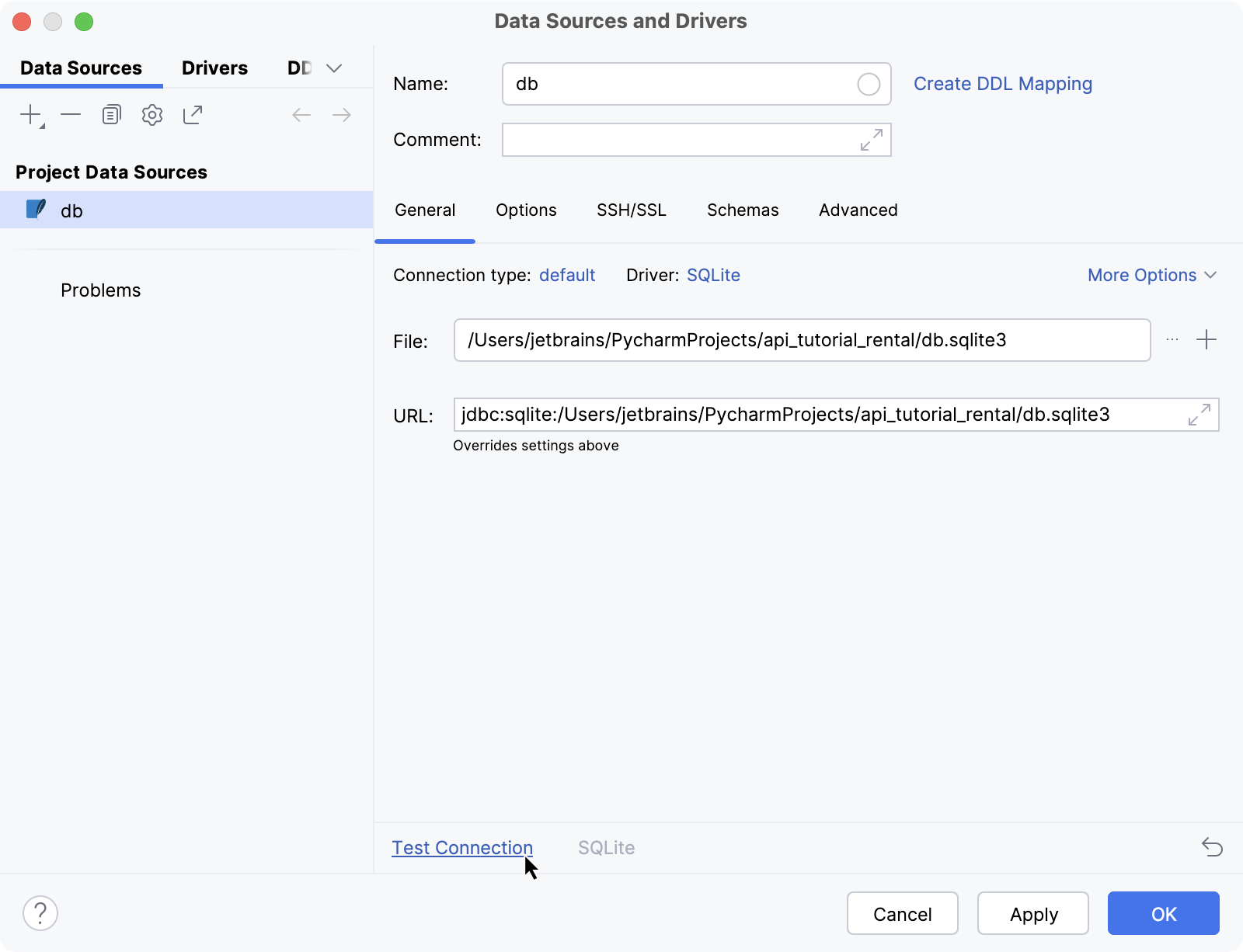Image resolution: width=1243 pixels, height=952 pixels.
Task: Expand the DDL tab chevron
Action: pyautogui.click(x=334, y=68)
